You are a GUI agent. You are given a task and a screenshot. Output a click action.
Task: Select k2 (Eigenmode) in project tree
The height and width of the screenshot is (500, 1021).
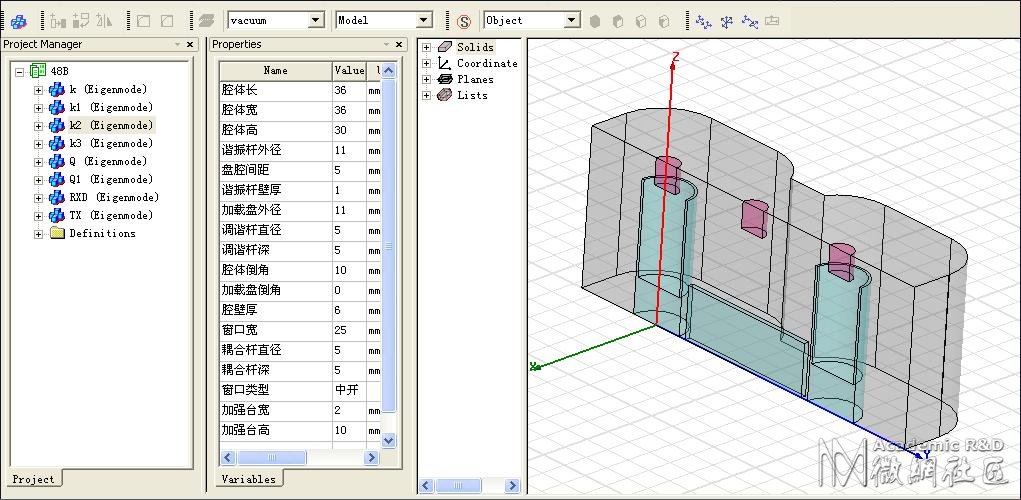click(111, 125)
